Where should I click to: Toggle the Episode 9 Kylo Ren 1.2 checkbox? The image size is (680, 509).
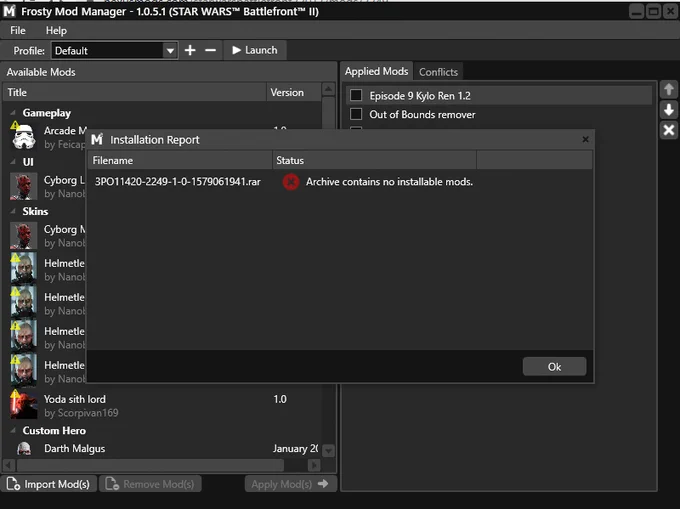click(x=356, y=95)
